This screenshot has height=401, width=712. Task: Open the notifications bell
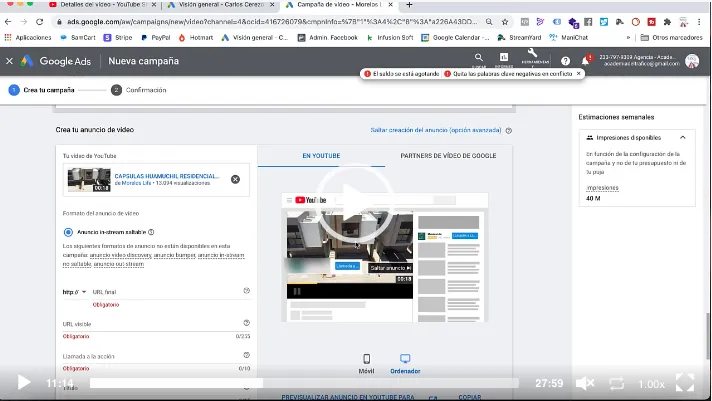coord(586,61)
